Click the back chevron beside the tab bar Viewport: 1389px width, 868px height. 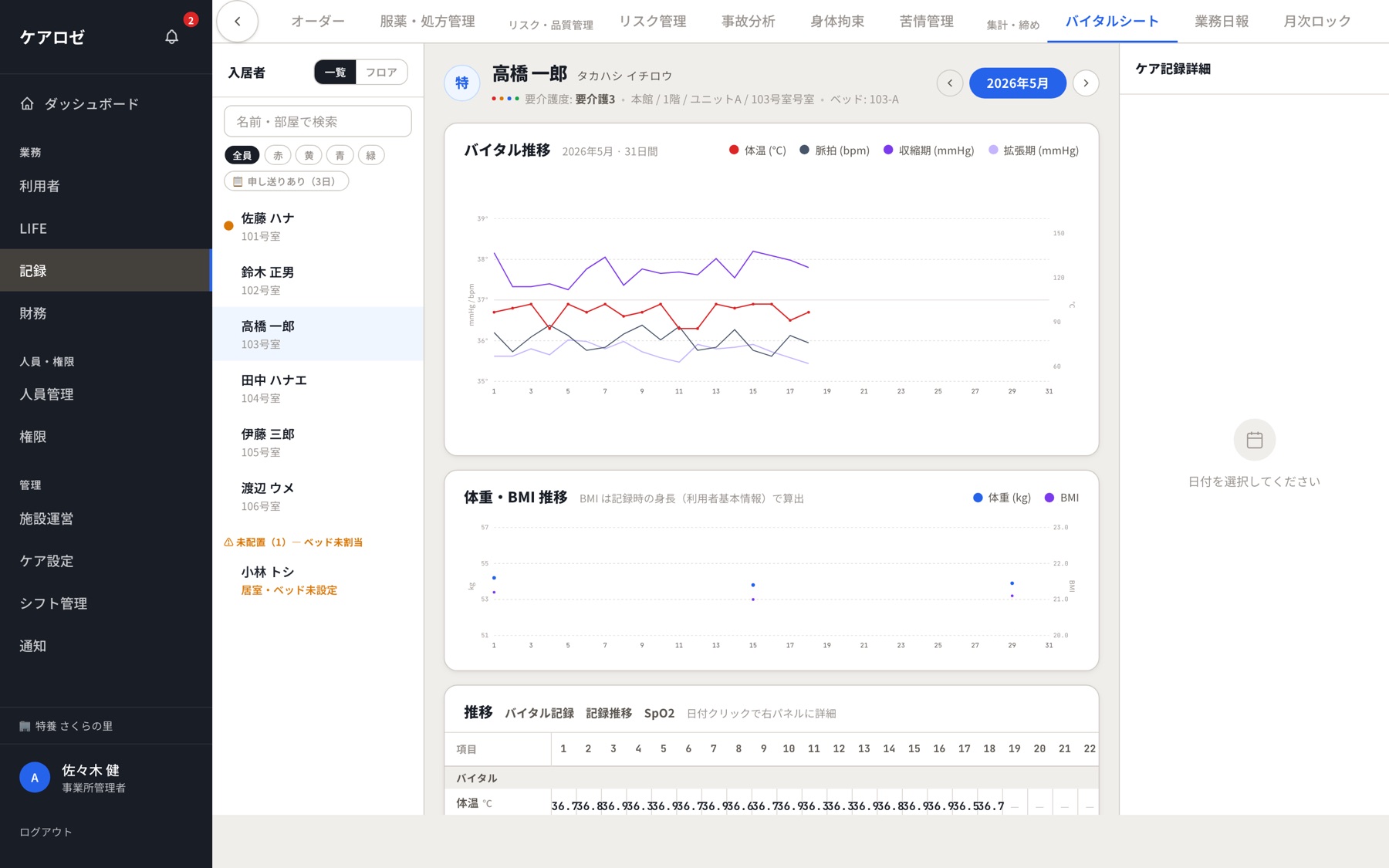(238, 22)
